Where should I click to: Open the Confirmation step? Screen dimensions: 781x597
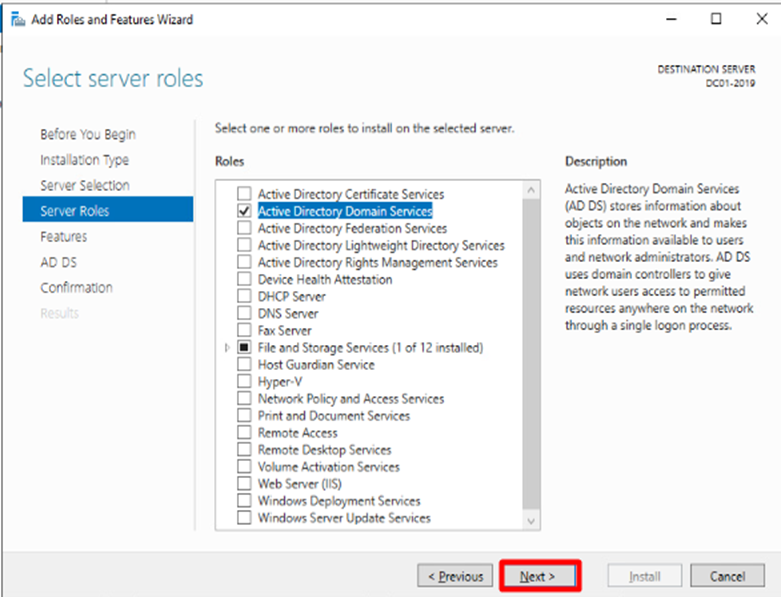click(77, 287)
